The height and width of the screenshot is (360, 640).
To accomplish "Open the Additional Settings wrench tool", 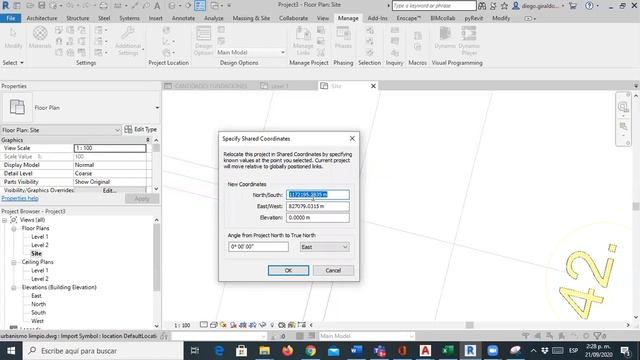I will [x=128, y=33].
